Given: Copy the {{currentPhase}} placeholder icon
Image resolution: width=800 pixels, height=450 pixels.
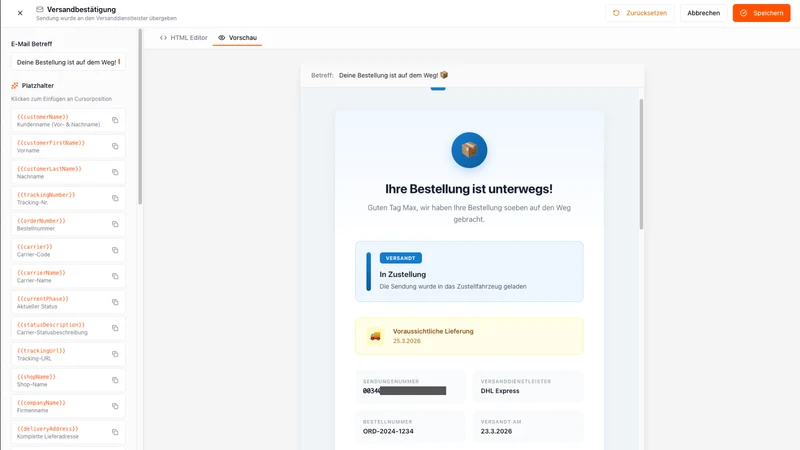Looking at the screenshot, I should point(115,303).
